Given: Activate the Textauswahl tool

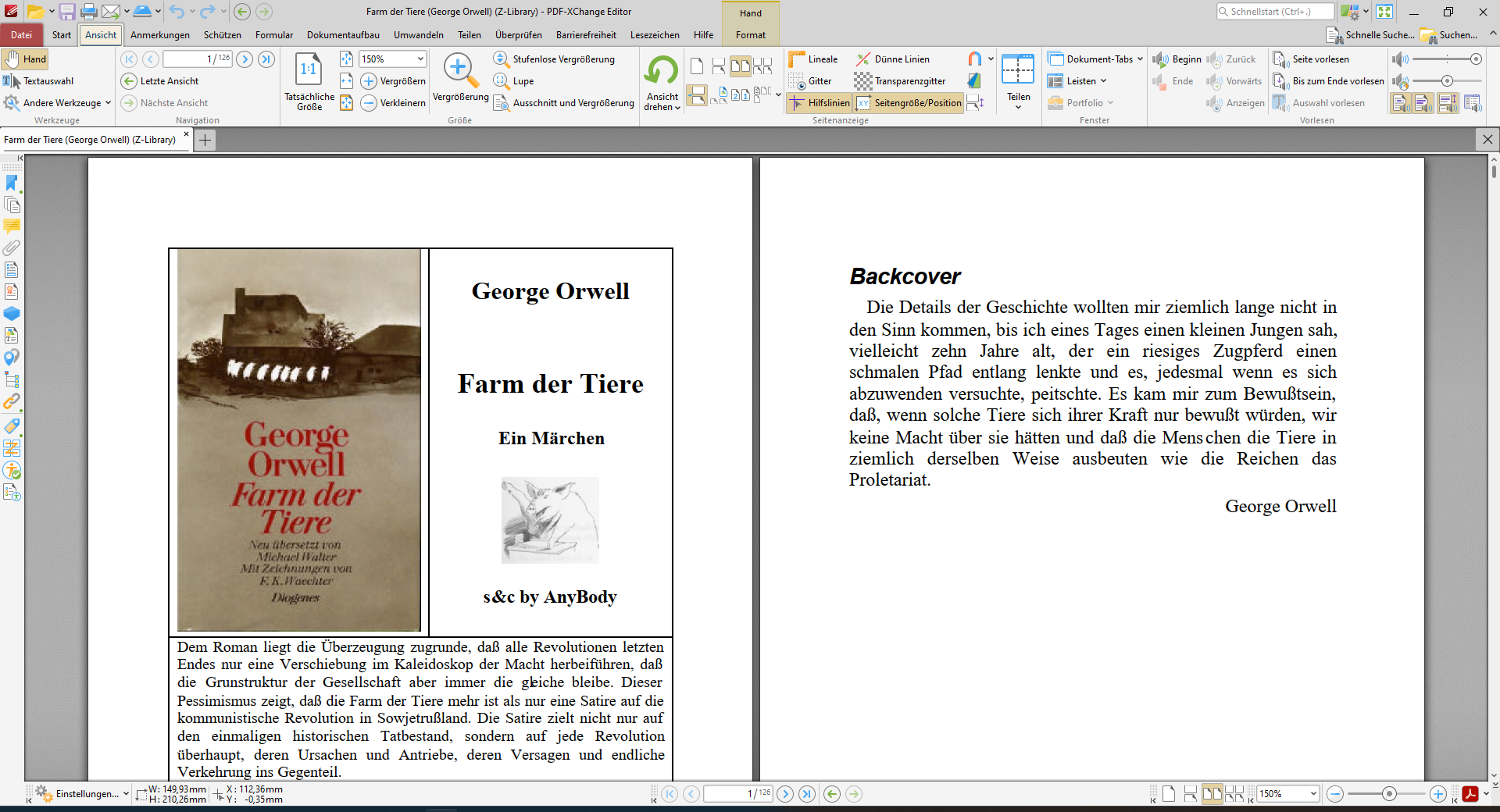Looking at the screenshot, I should [38, 81].
